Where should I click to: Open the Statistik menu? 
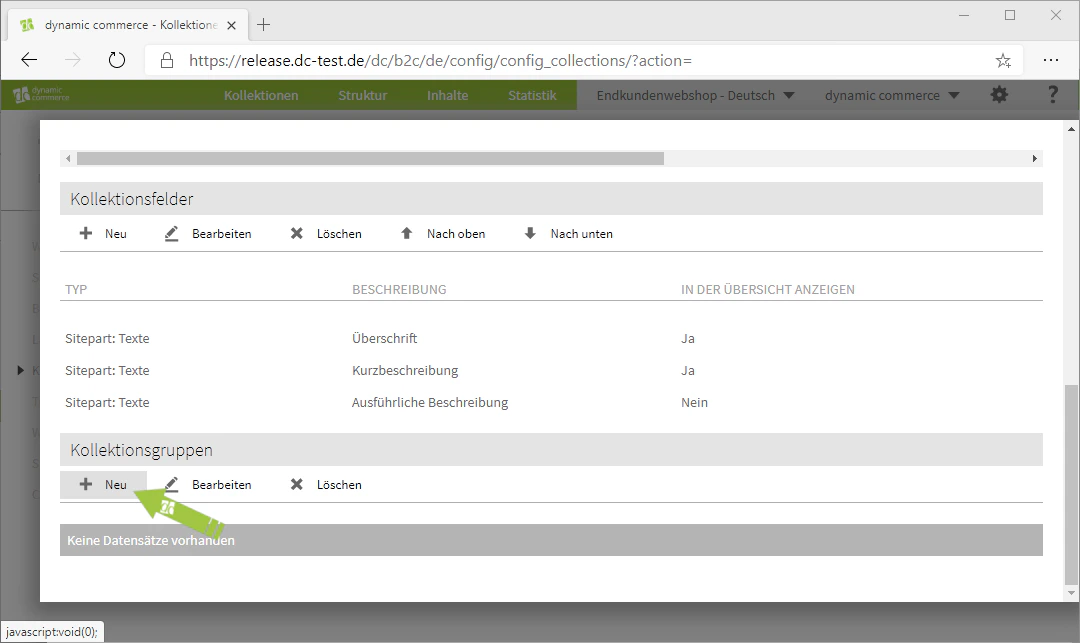coord(532,95)
